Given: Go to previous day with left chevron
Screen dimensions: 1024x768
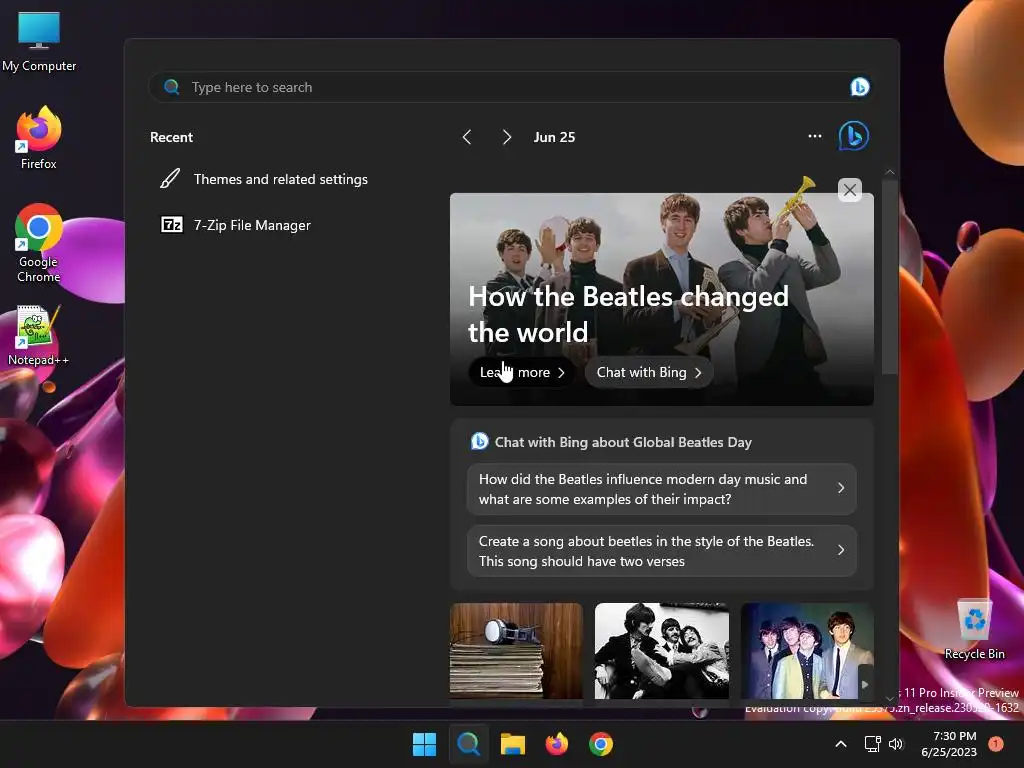Looking at the screenshot, I should click(x=467, y=137).
